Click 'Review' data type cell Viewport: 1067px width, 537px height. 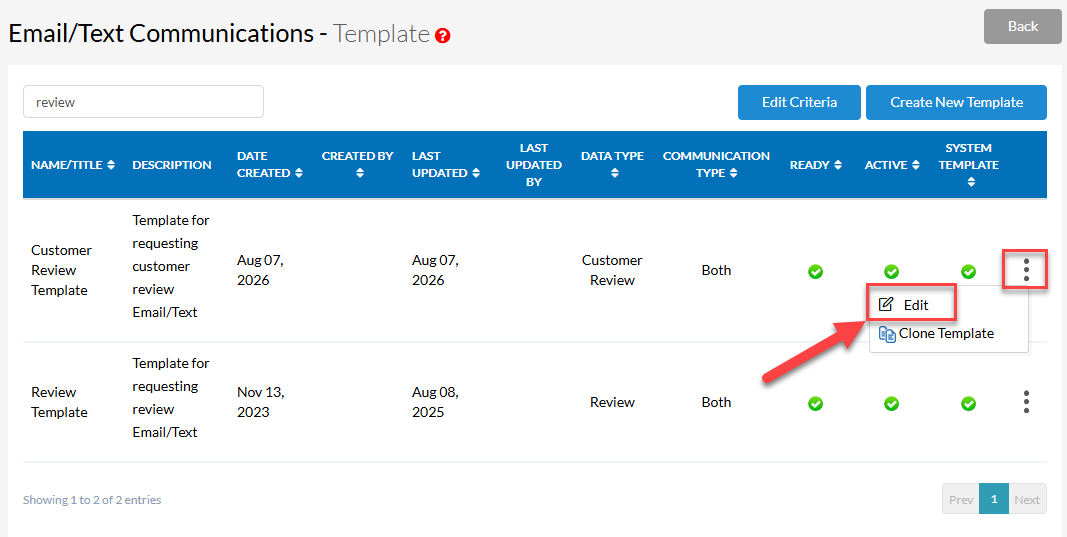(x=612, y=402)
